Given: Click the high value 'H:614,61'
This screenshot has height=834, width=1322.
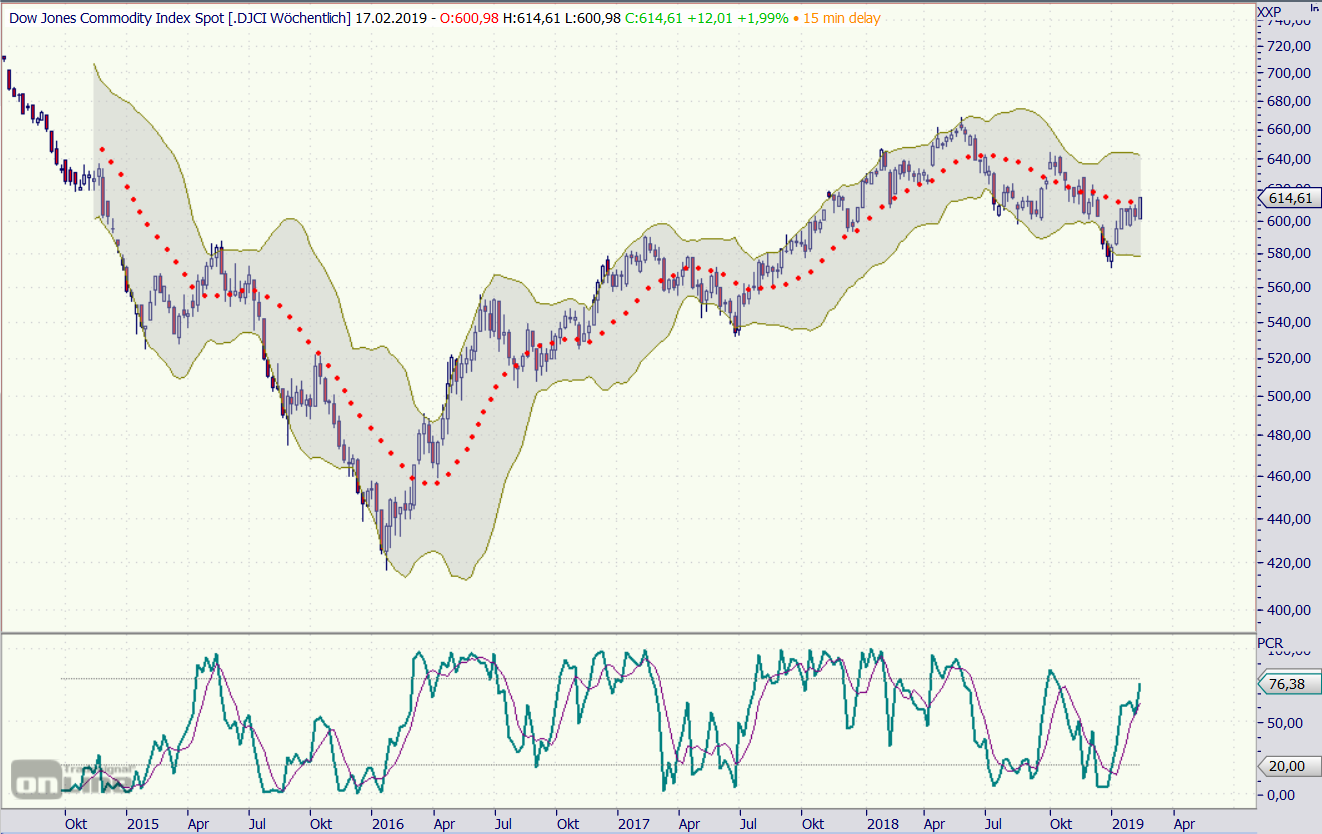Looking at the screenshot, I should (x=530, y=19).
